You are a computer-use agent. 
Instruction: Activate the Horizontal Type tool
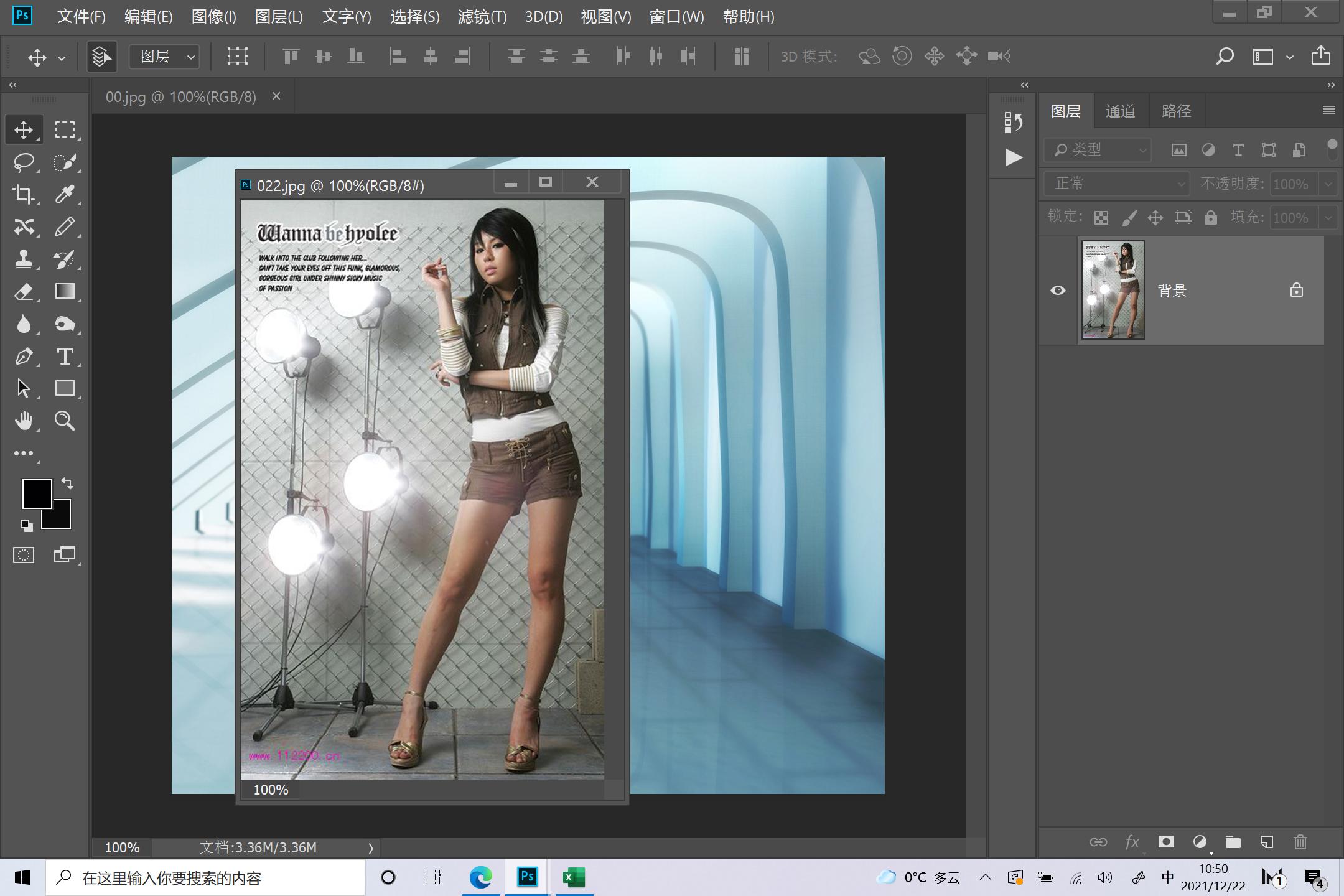point(65,357)
